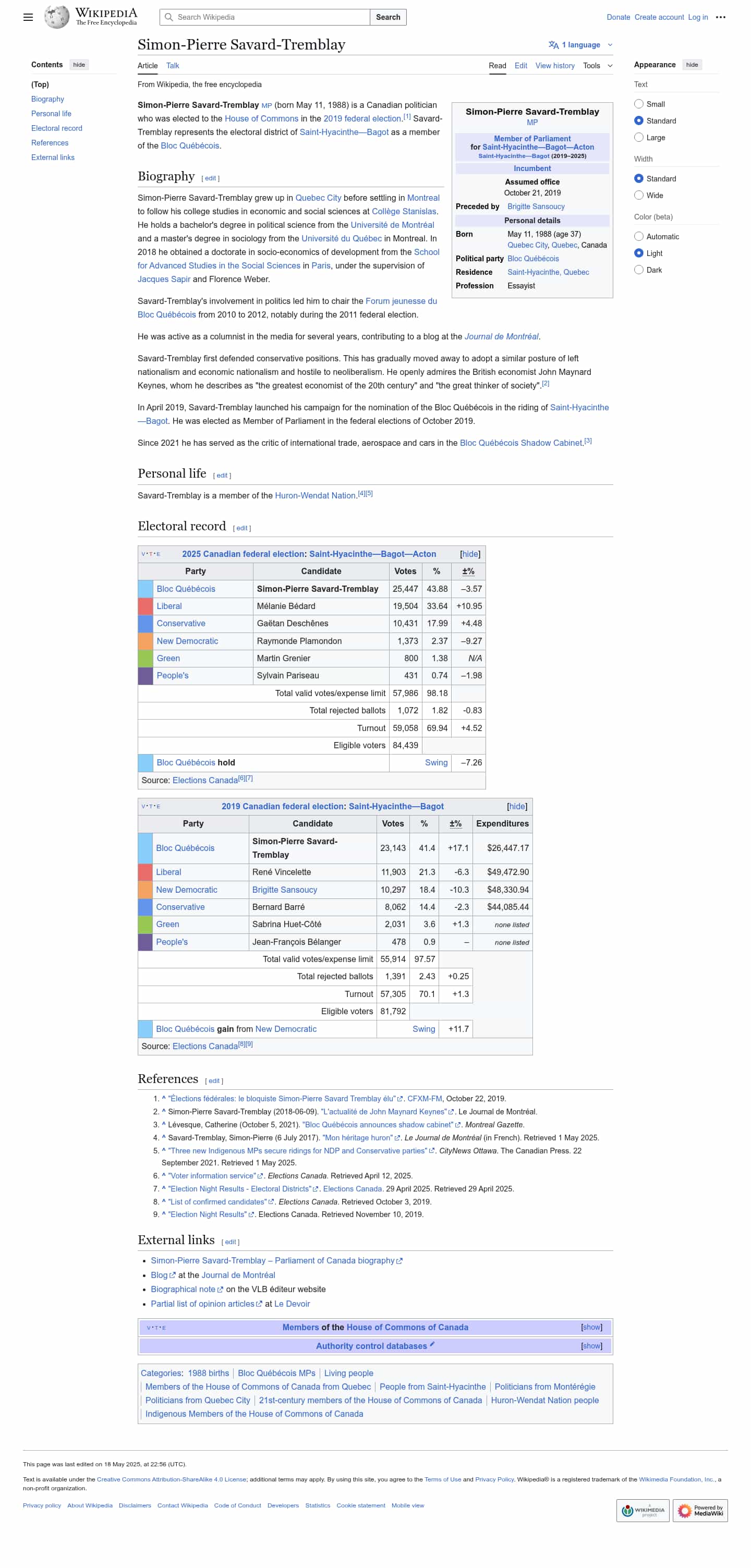Collapse the 2025 election results table

(x=470, y=554)
